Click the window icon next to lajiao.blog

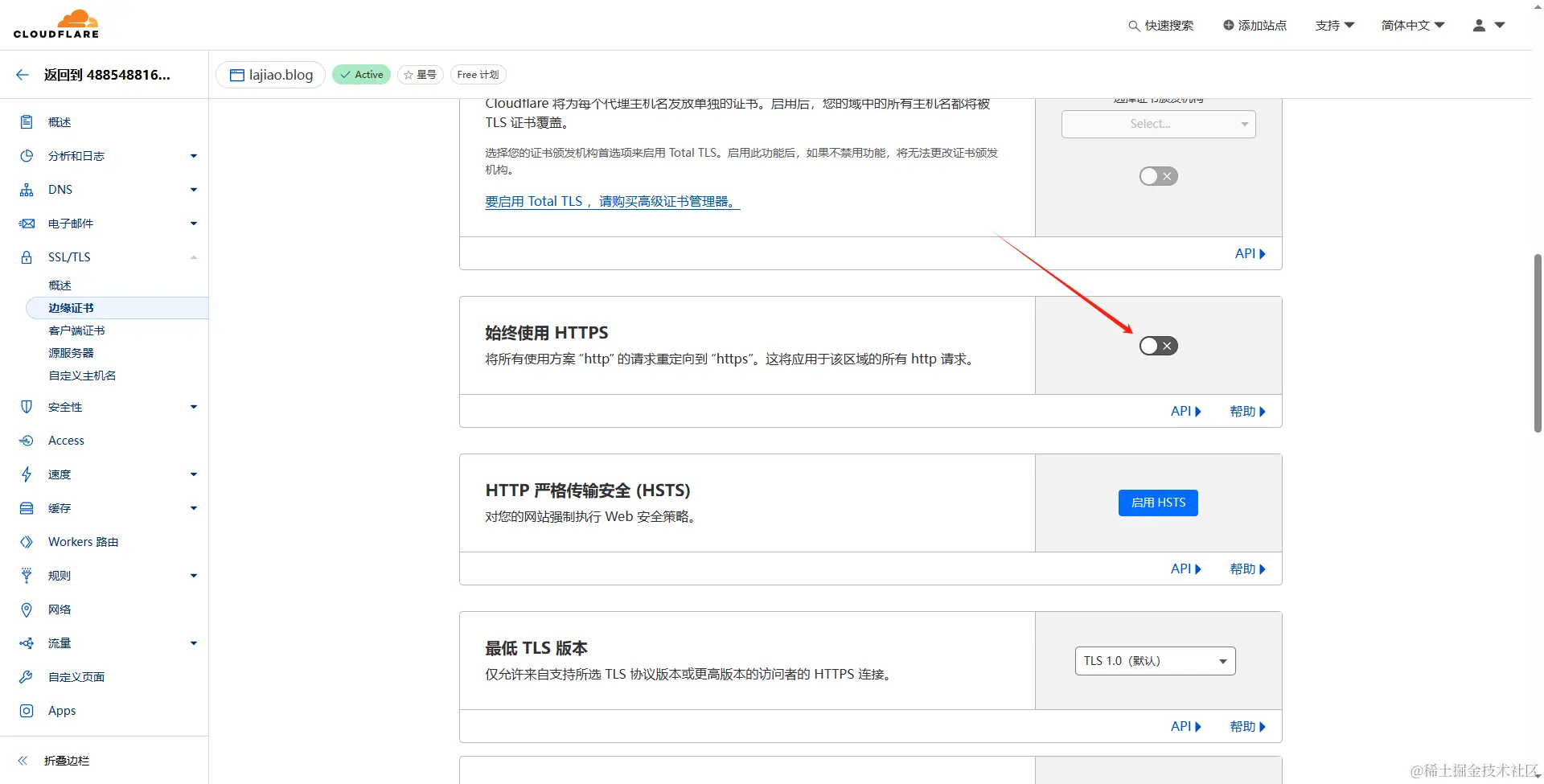coord(236,75)
